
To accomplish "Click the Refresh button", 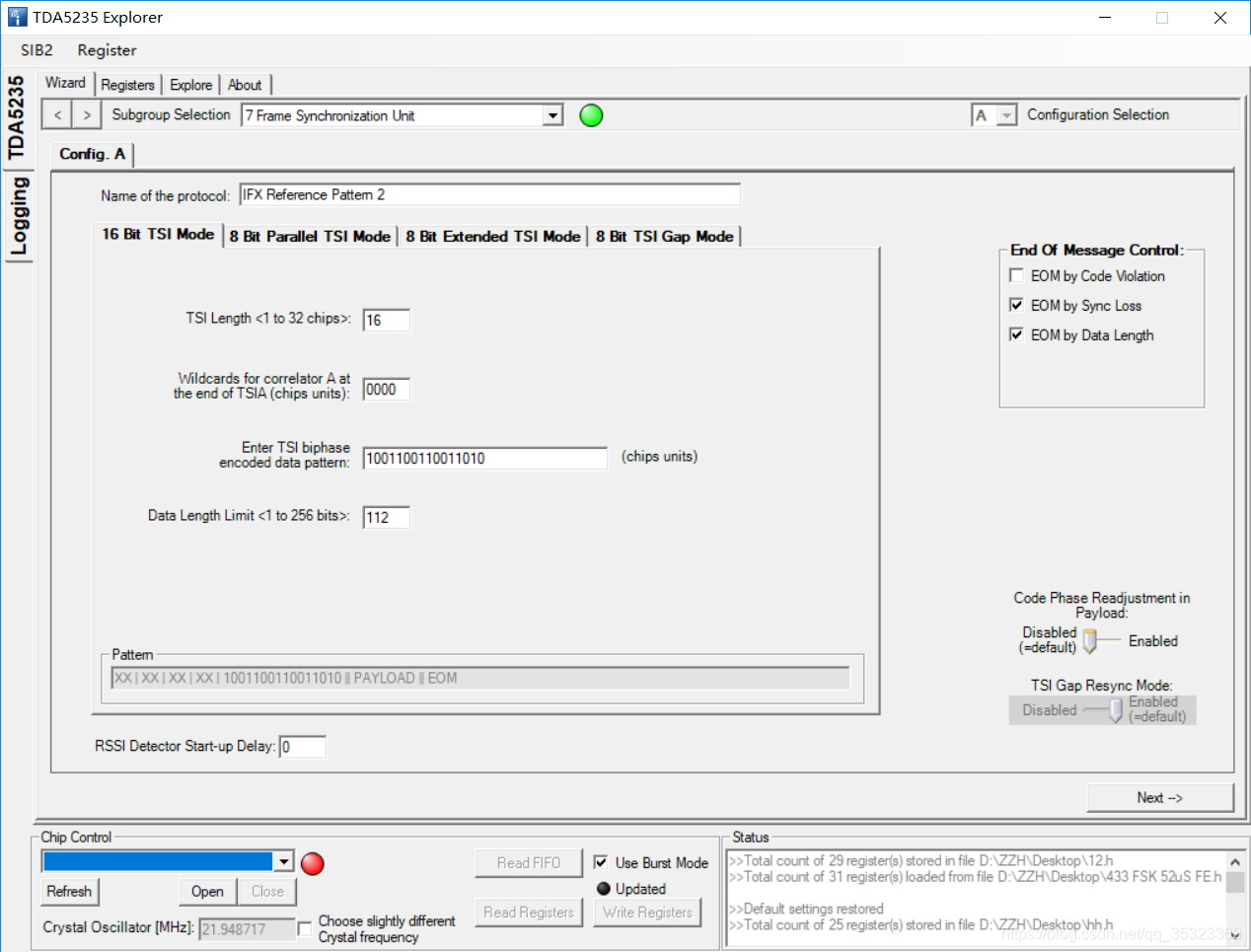I will point(69,891).
